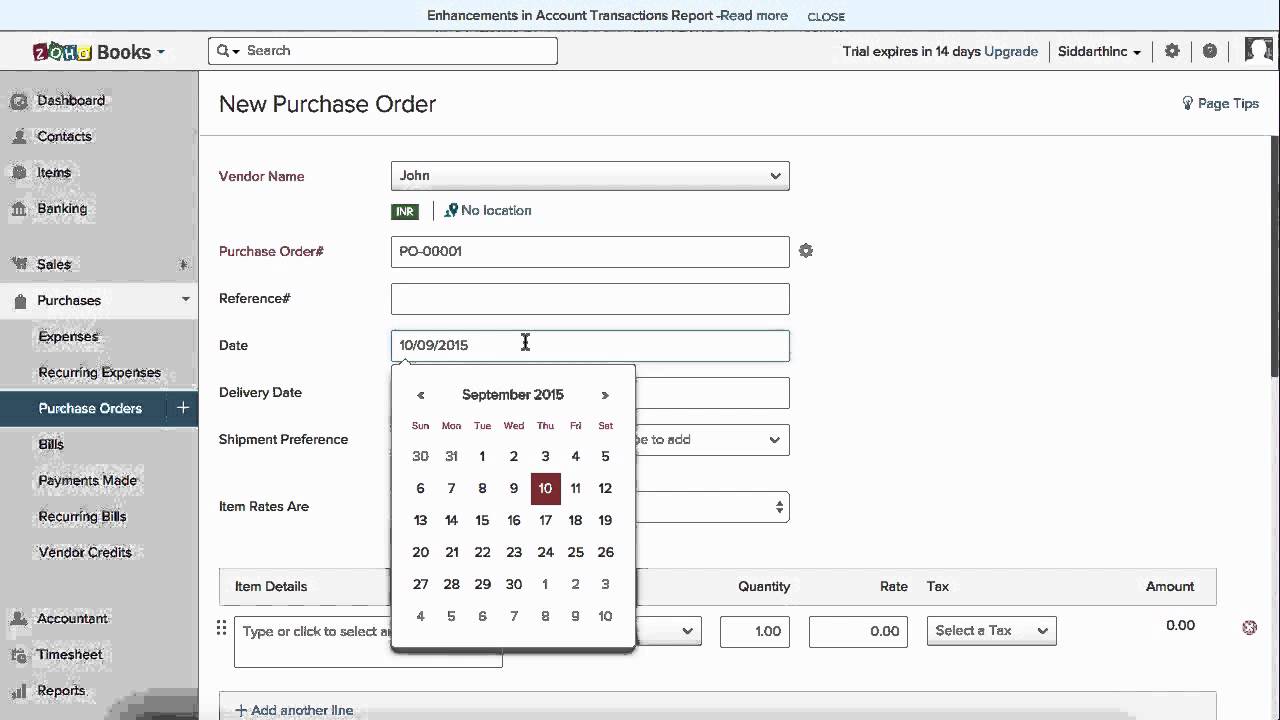Click the Contacts sidebar icon
Viewport: 1280px width, 720px height.
(x=18, y=137)
